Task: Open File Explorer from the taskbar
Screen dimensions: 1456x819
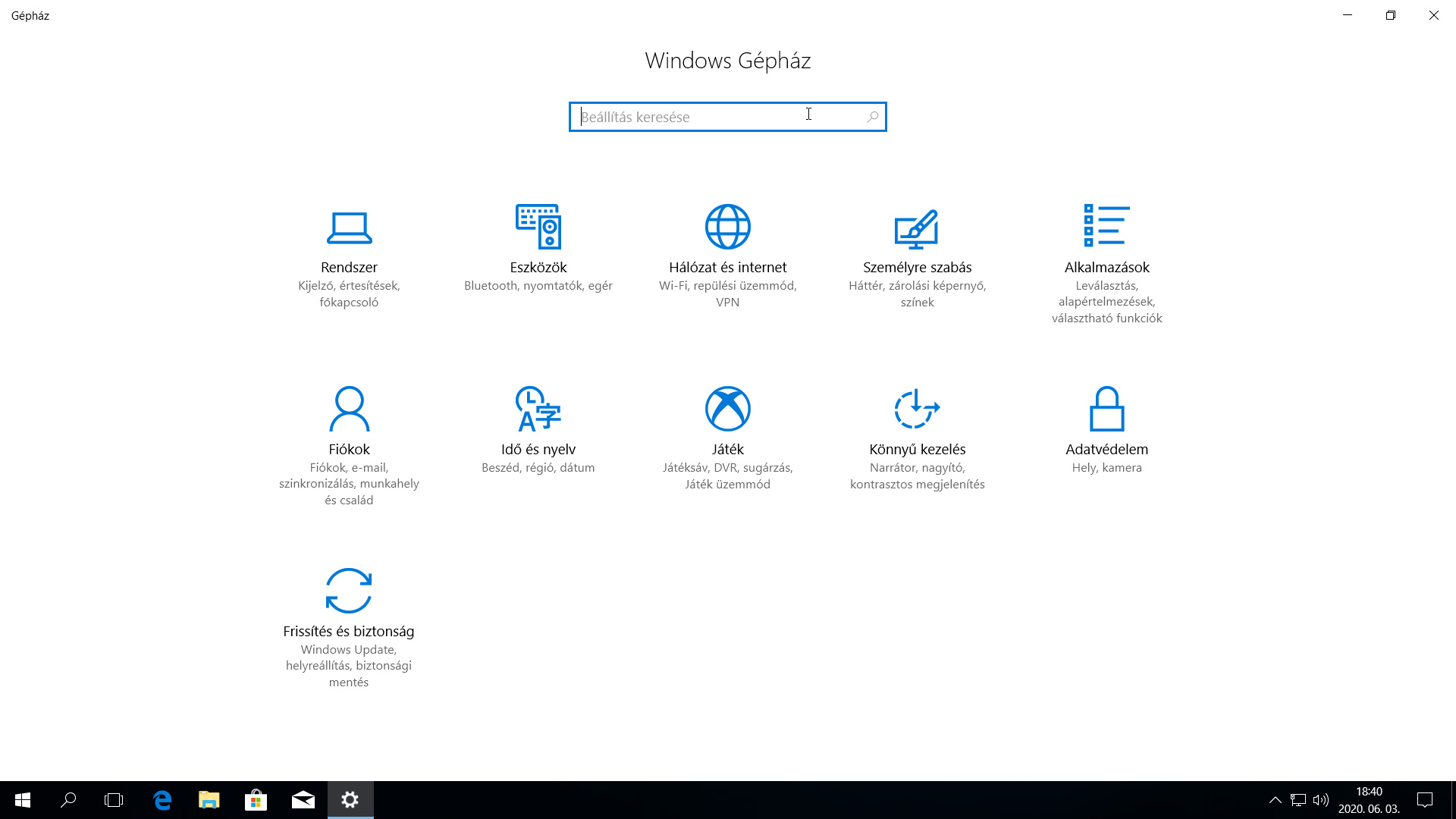Action: coord(209,800)
